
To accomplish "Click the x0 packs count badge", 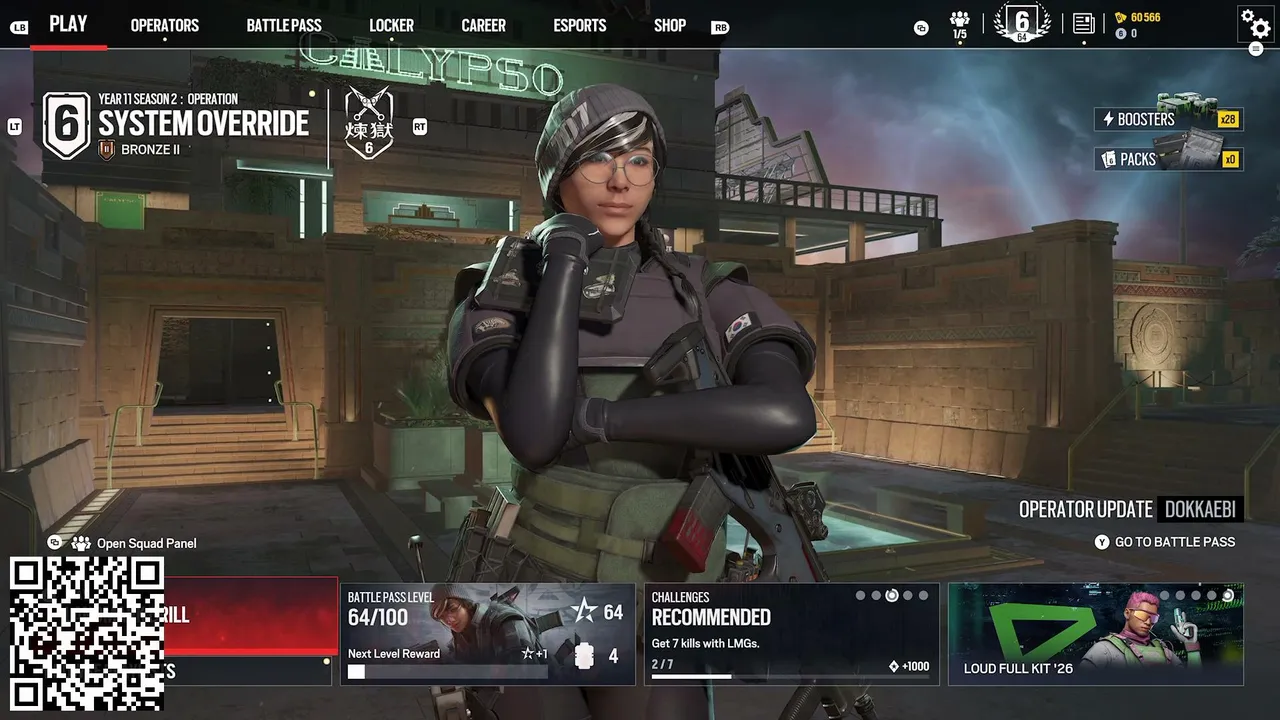I will tap(1230, 159).
